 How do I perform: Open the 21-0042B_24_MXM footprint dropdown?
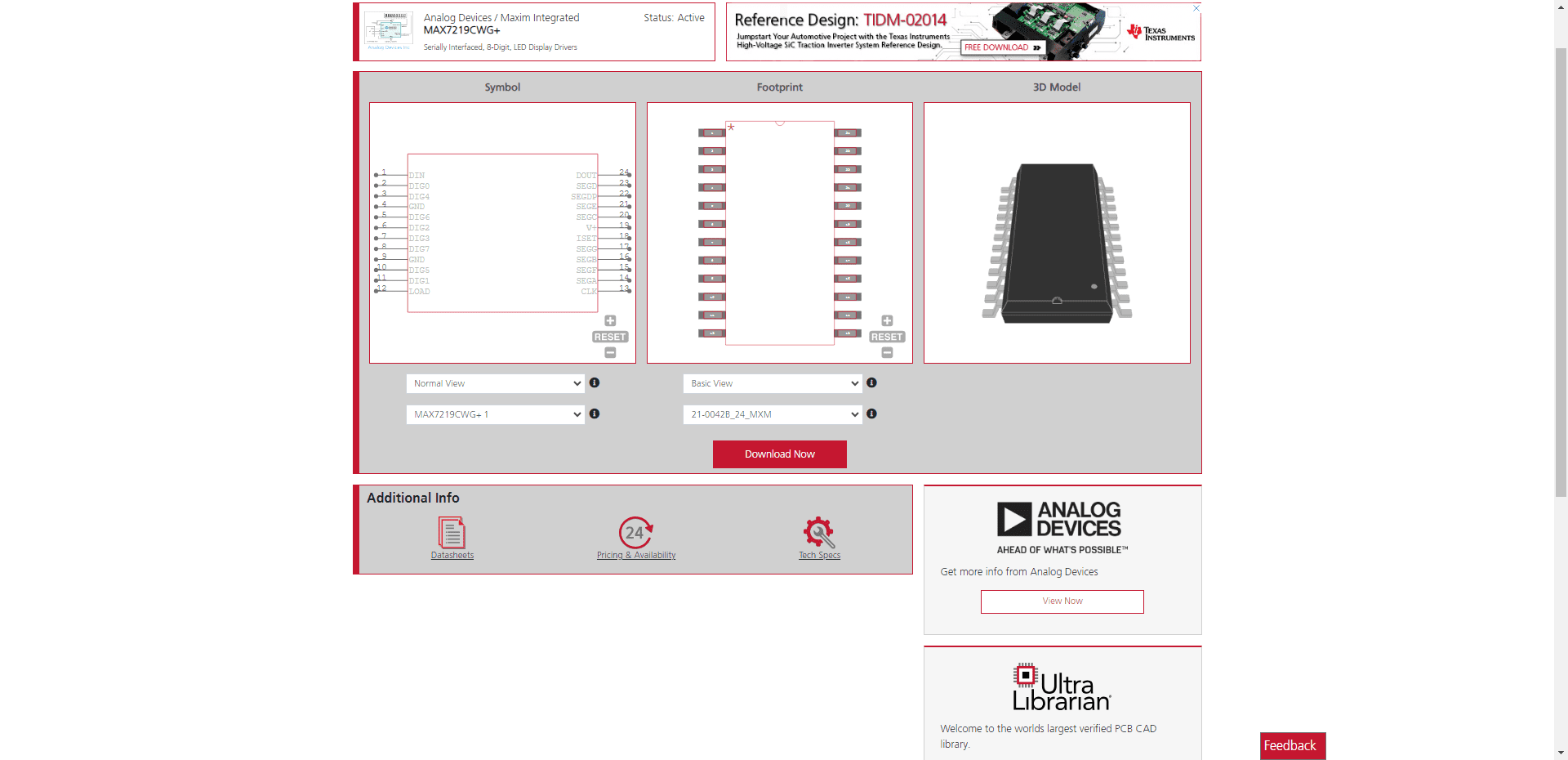point(773,414)
